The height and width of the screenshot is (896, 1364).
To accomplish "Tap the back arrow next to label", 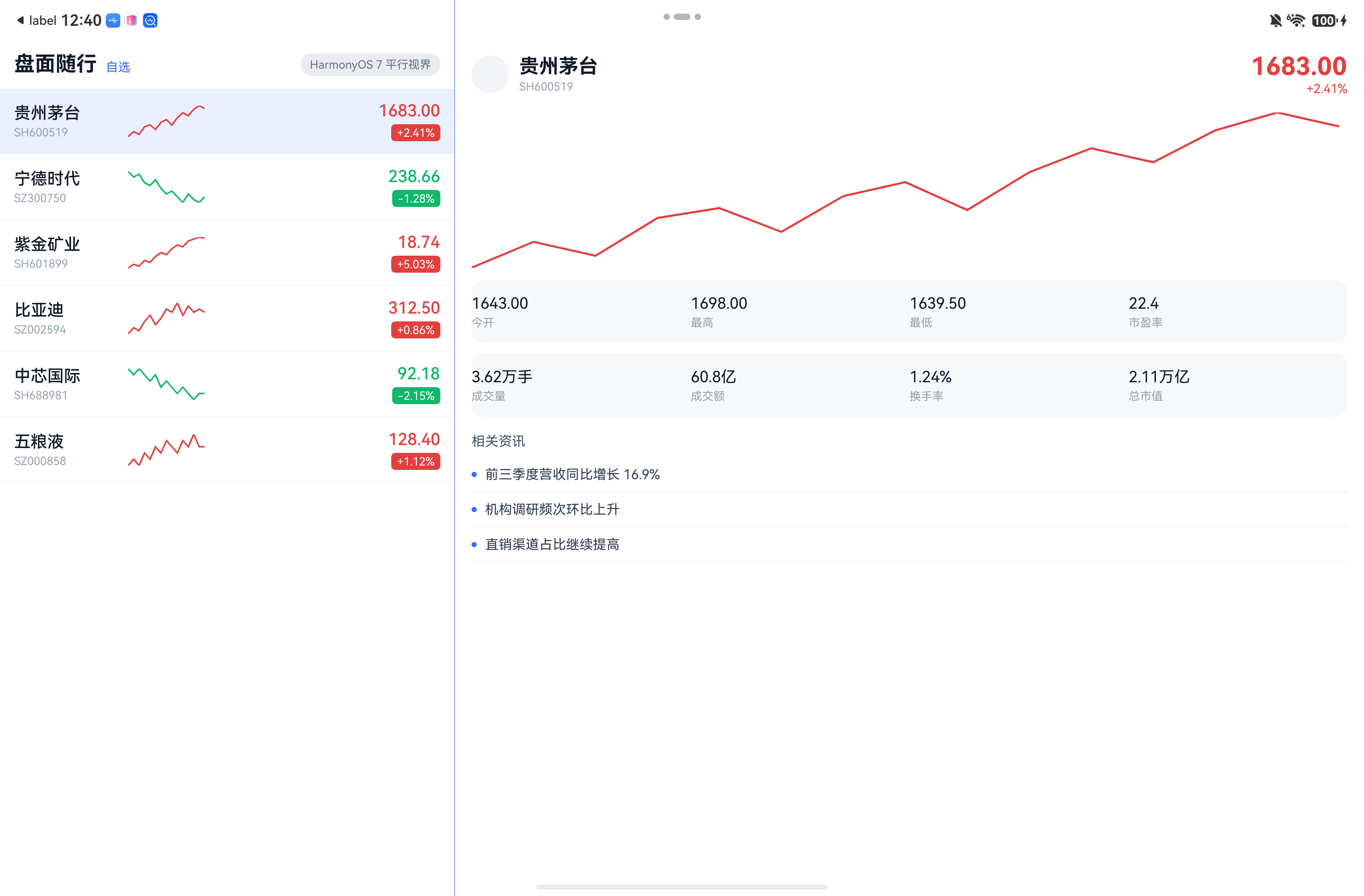I will [20, 20].
